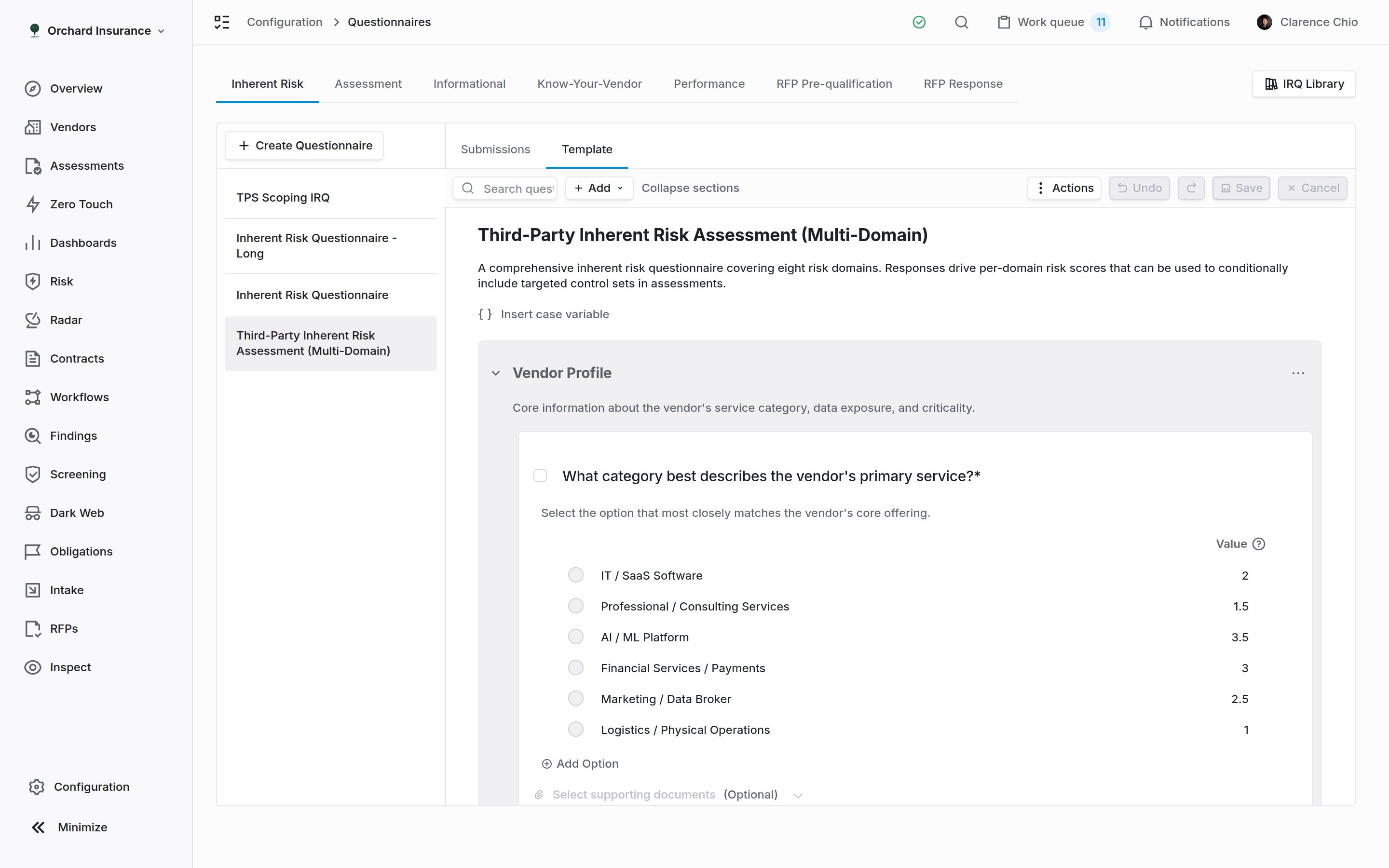Image resolution: width=1389 pixels, height=868 pixels.
Task: Select Inherent Risk Questionnaire - Long
Action: coord(330,246)
